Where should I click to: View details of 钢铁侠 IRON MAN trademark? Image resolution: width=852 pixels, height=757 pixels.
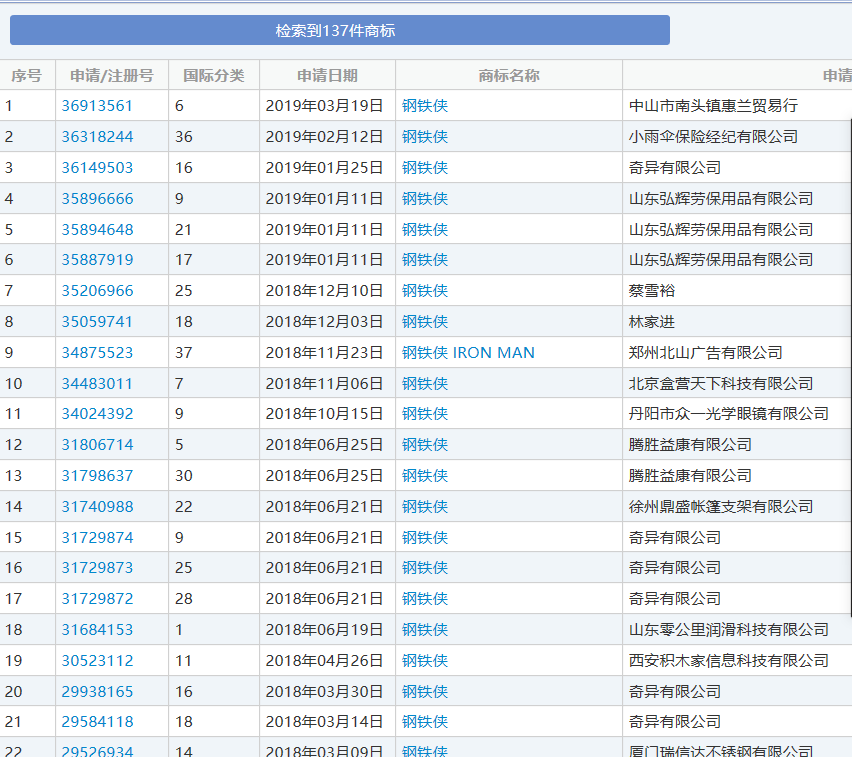pyautogui.click(x=467, y=352)
